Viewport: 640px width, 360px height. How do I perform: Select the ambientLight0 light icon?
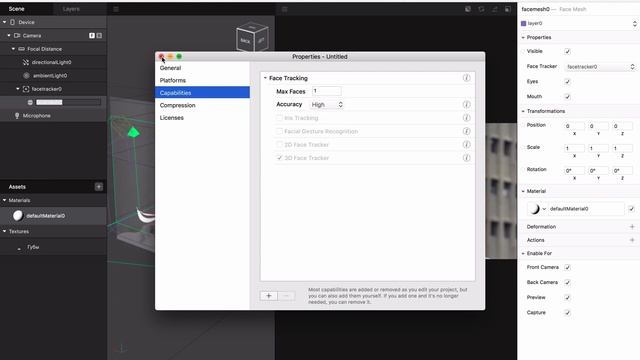click(x=26, y=76)
